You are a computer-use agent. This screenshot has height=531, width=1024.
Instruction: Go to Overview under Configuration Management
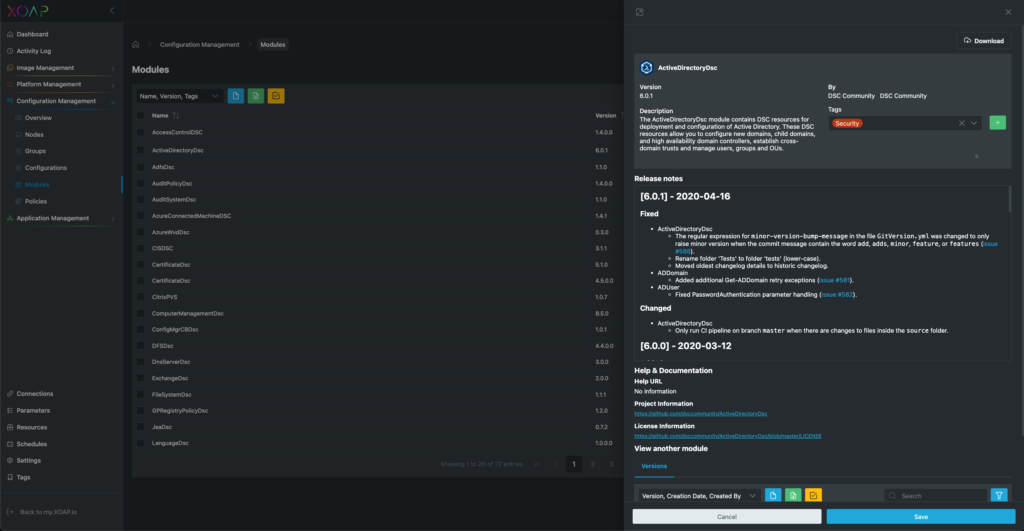(x=38, y=118)
